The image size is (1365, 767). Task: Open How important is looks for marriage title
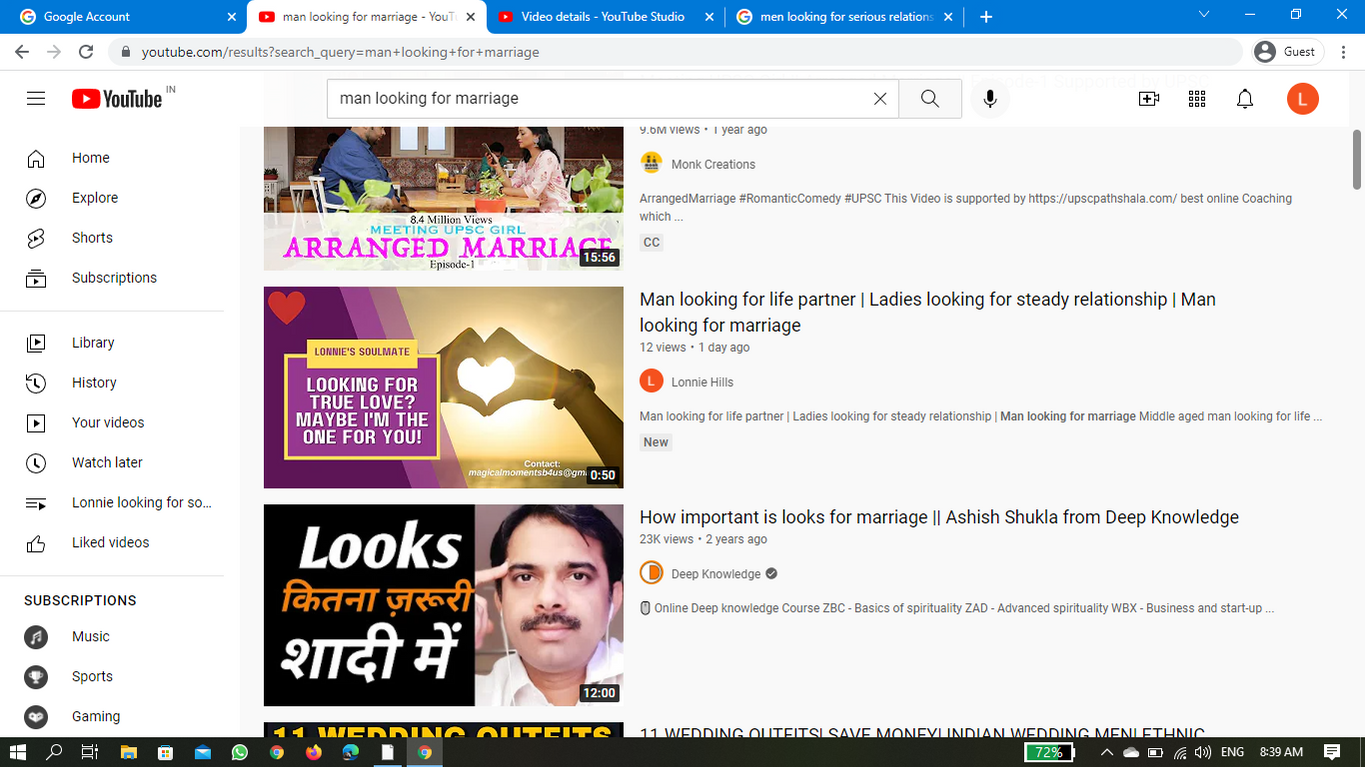pyautogui.click(x=939, y=517)
